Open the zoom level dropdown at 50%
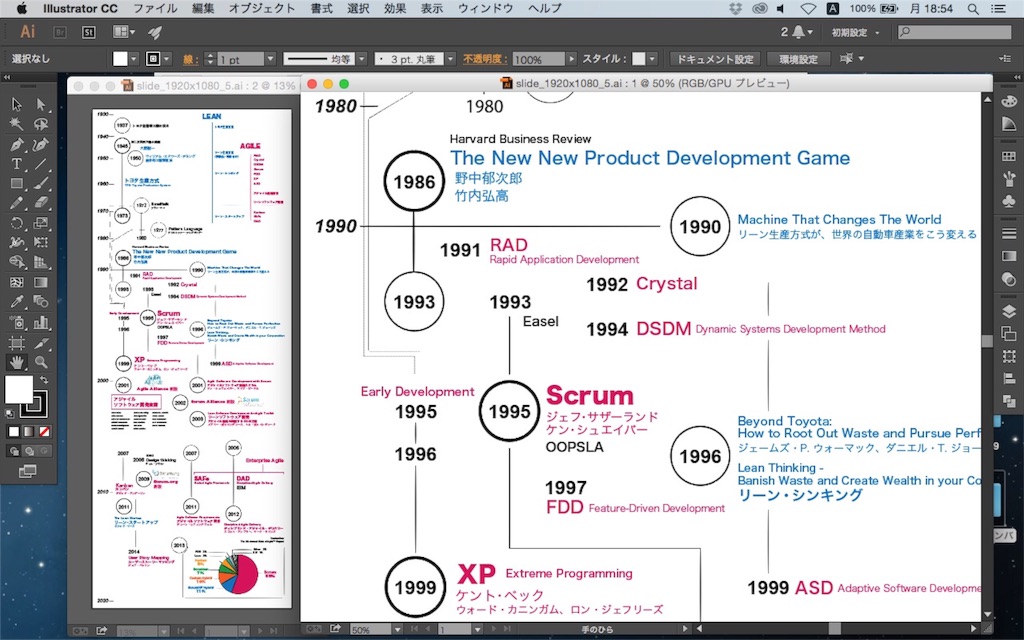Viewport: 1024px width, 640px height. [x=396, y=630]
